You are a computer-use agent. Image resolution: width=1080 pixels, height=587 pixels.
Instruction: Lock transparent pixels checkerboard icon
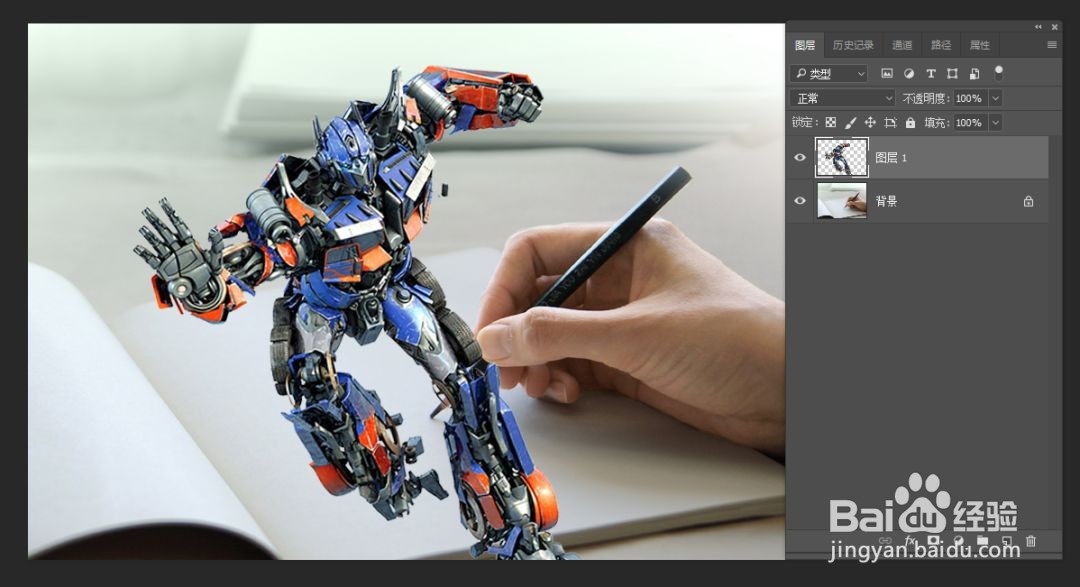(x=831, y=123)
